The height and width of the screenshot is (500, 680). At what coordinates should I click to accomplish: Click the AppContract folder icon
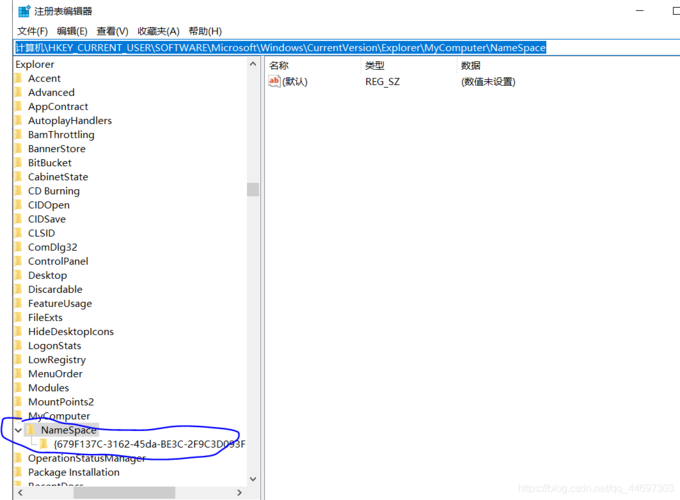pos(18,106)
